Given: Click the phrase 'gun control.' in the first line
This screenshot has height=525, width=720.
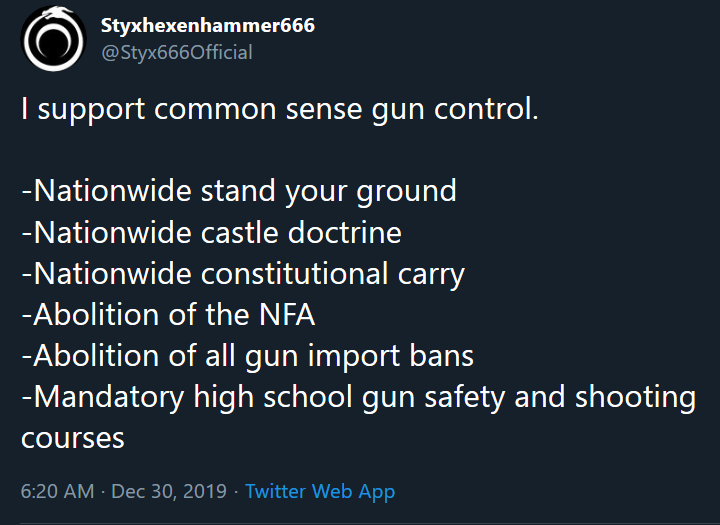Looking at the screenshot, I should point(455,110).
